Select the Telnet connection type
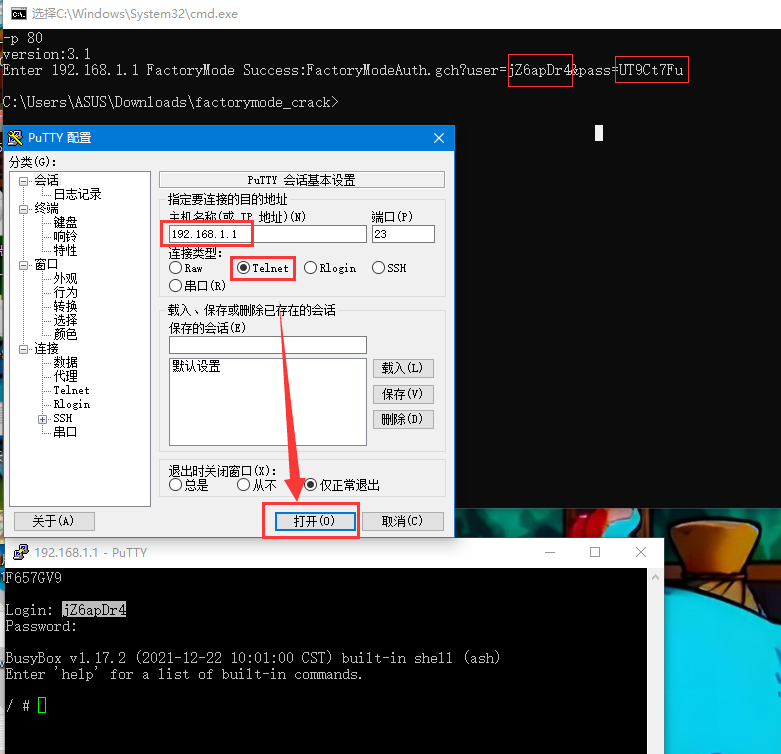The height and width of the screenshot is (754, 781). [x=243, y=268]
